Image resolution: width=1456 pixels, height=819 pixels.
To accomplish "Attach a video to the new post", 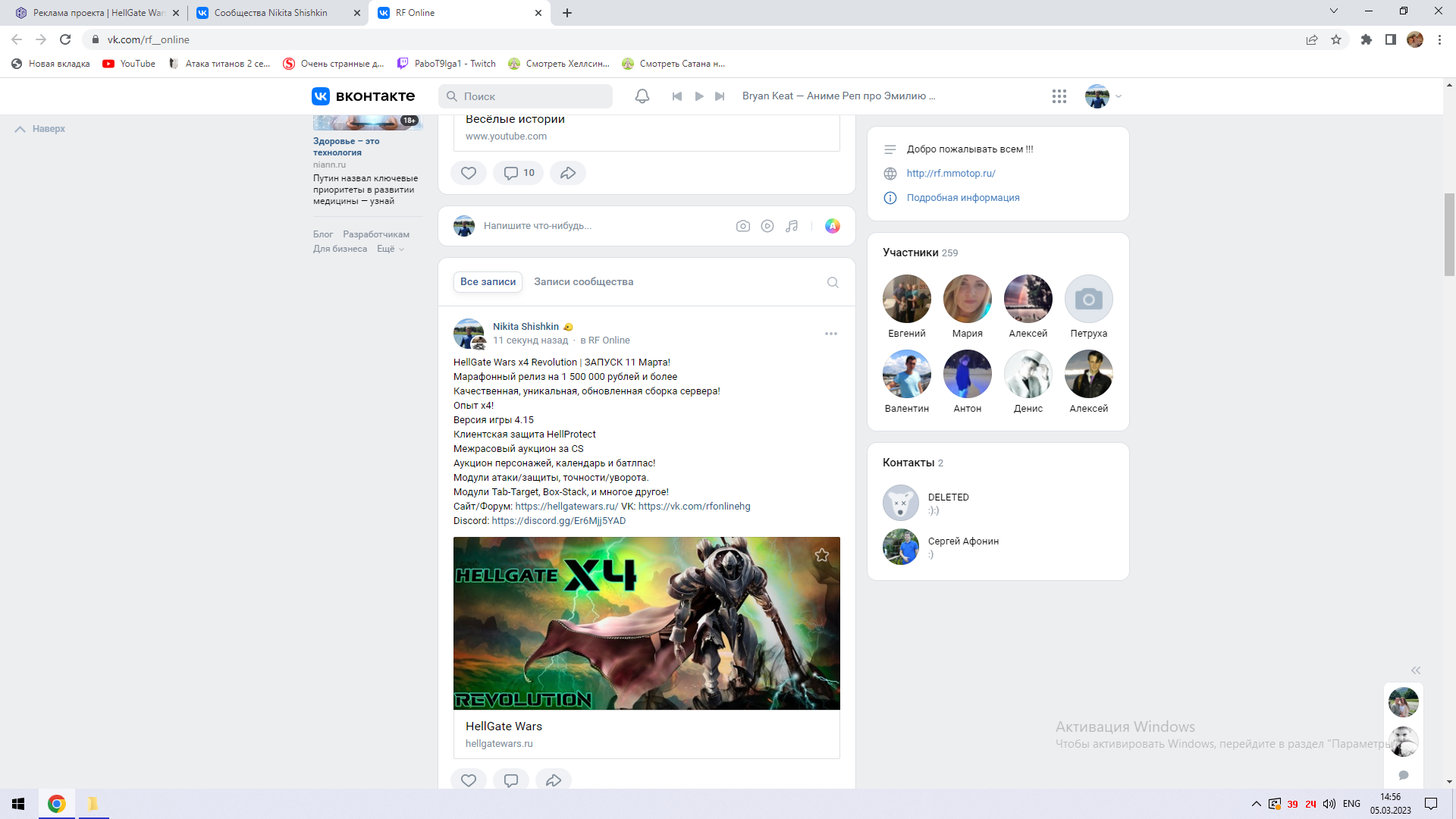I will point(767,226).
